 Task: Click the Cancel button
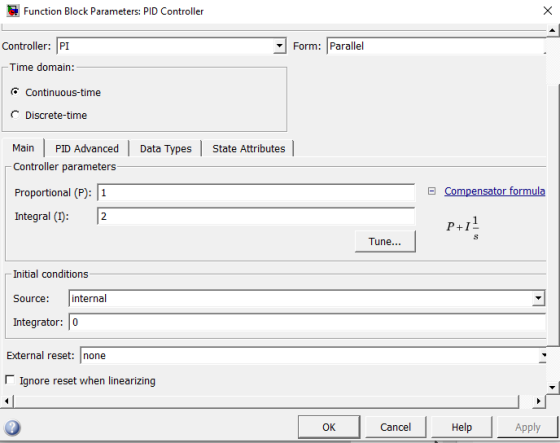(395, 427)
